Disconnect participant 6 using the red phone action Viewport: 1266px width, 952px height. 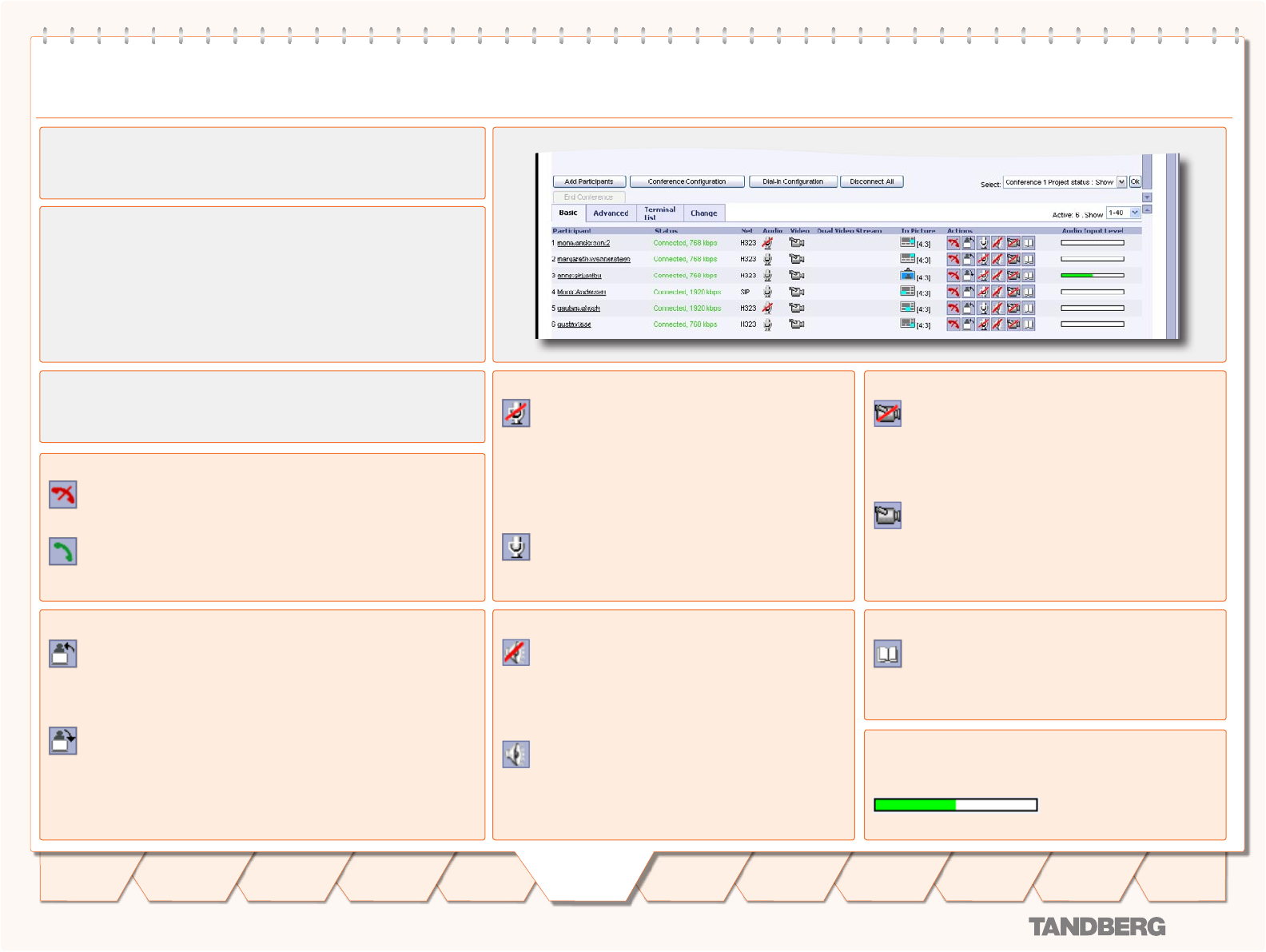(953, 325)
